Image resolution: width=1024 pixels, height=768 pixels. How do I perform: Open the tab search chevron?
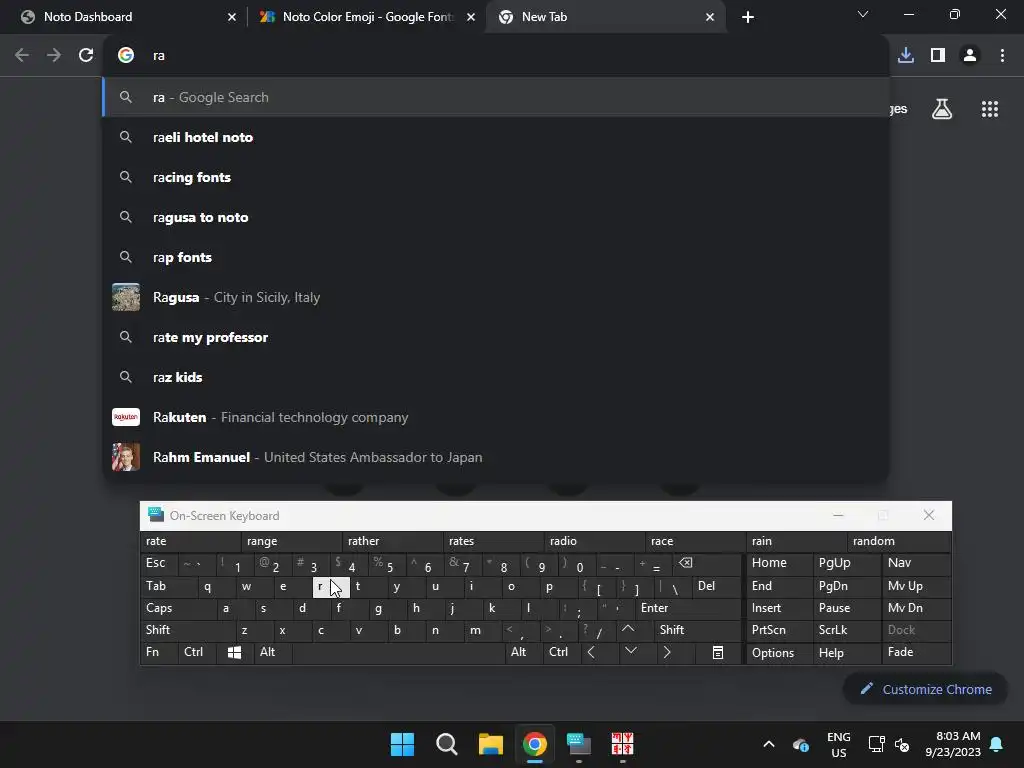coord(863,14)
